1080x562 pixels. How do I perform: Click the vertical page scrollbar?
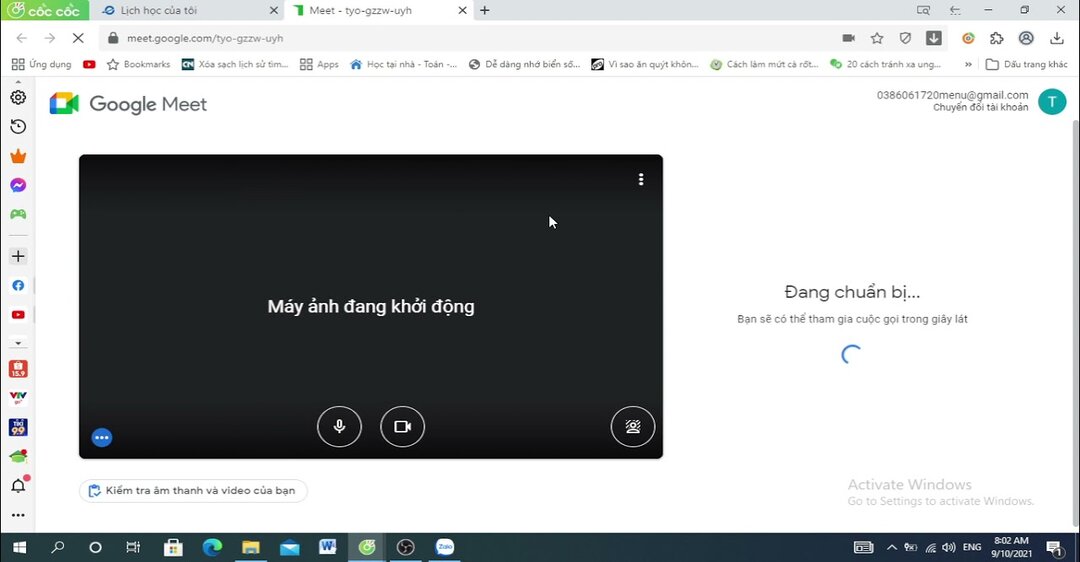point(1075,324)
